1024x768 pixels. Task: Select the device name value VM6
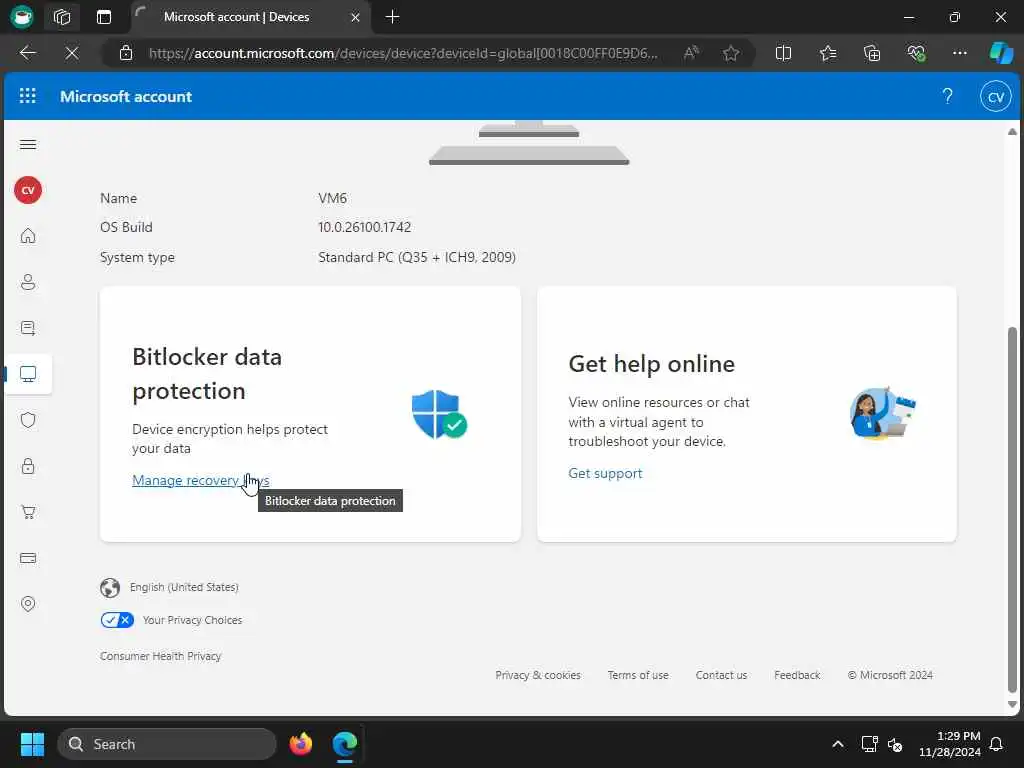[x=332, y=198]
